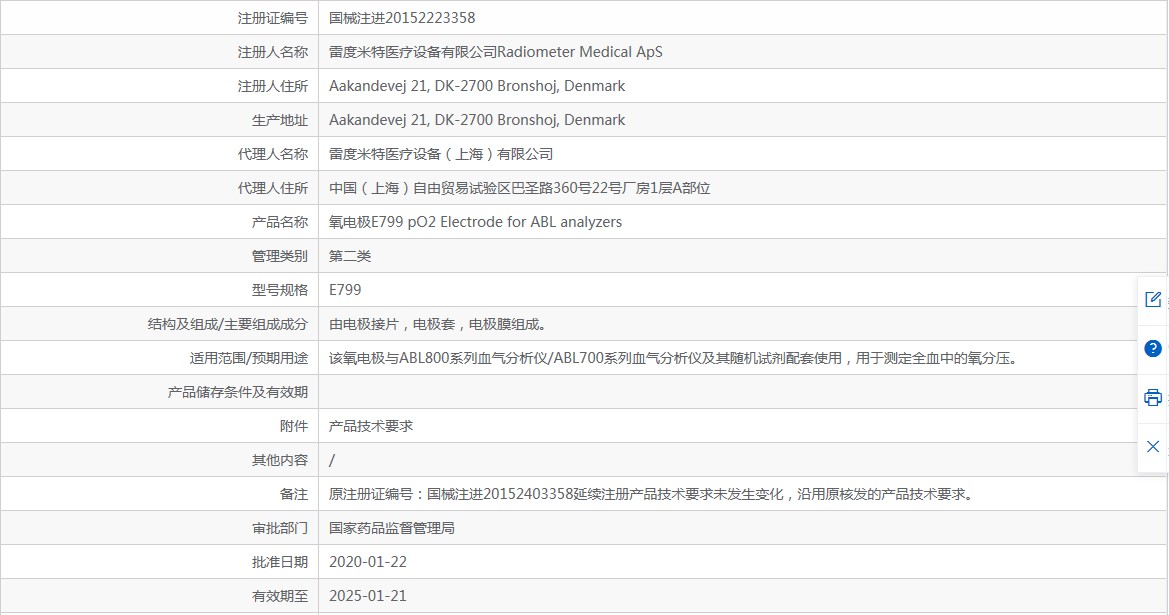Select registration number 国械注进20152223358

coord(402,18)
